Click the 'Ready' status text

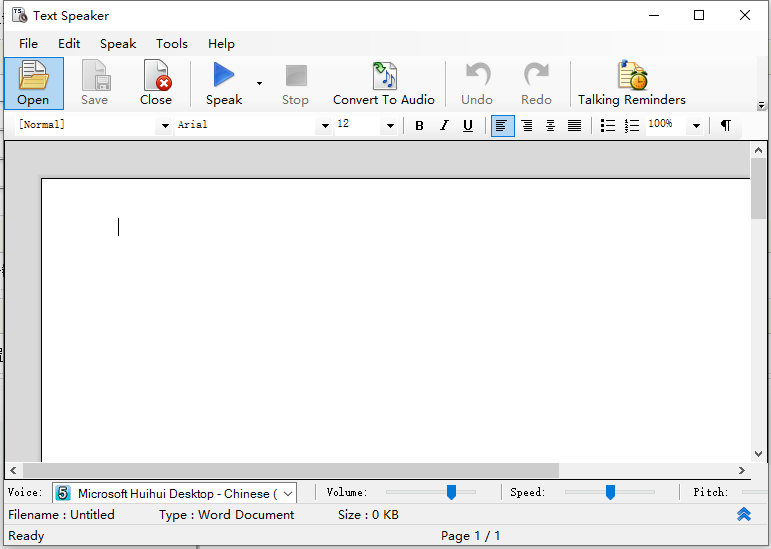[x=26, y=536]
